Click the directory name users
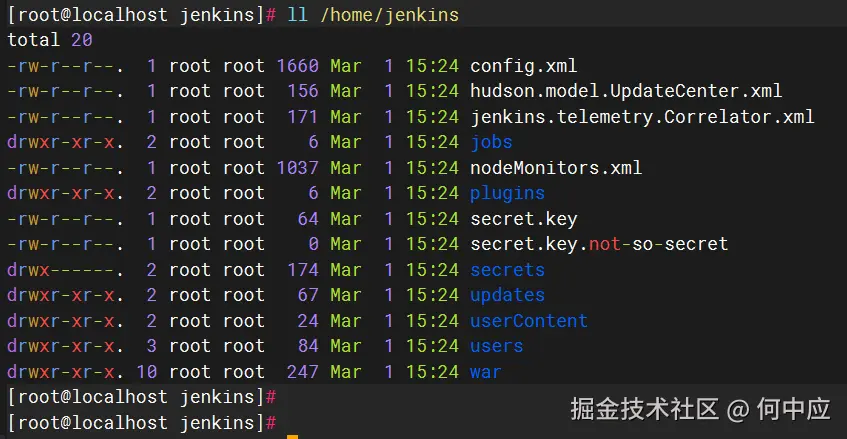Viewport: 847px width, 439px height. pyautogui.click(x=496, y=346)
